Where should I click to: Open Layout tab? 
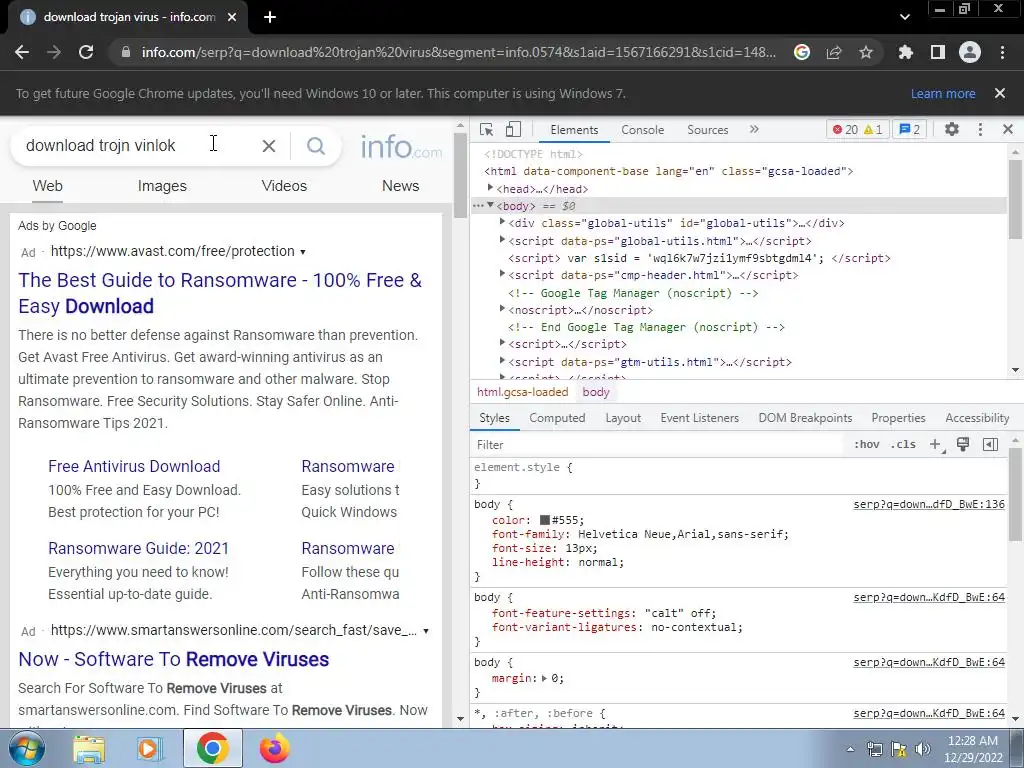[623, 418]
